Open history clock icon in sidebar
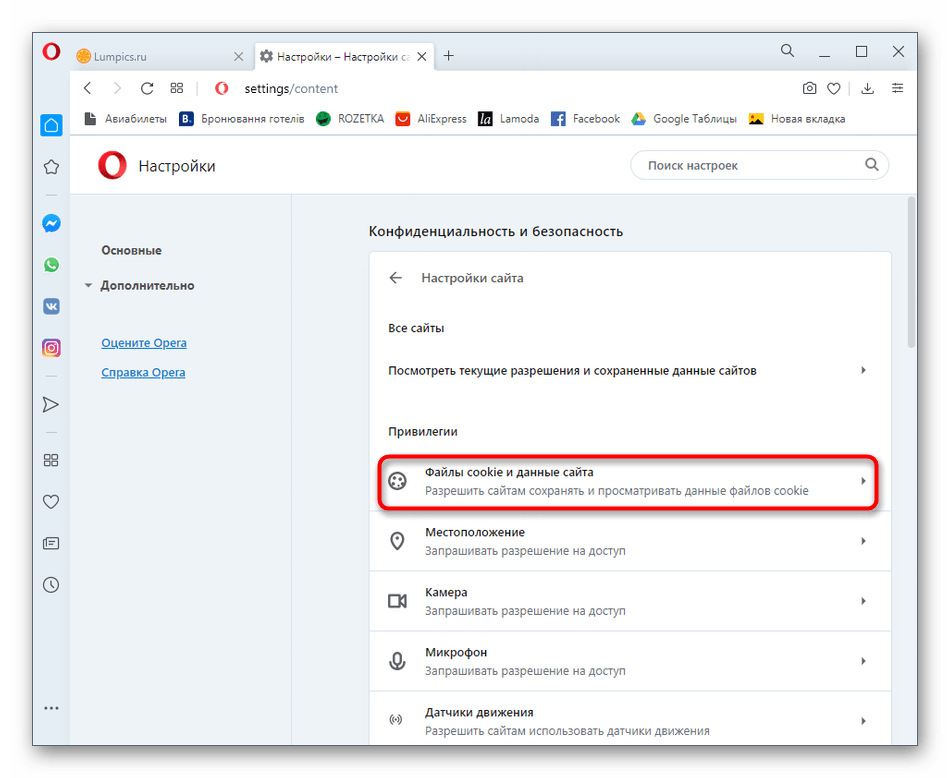This screenshot has height=778, width=950. (51, 585)
